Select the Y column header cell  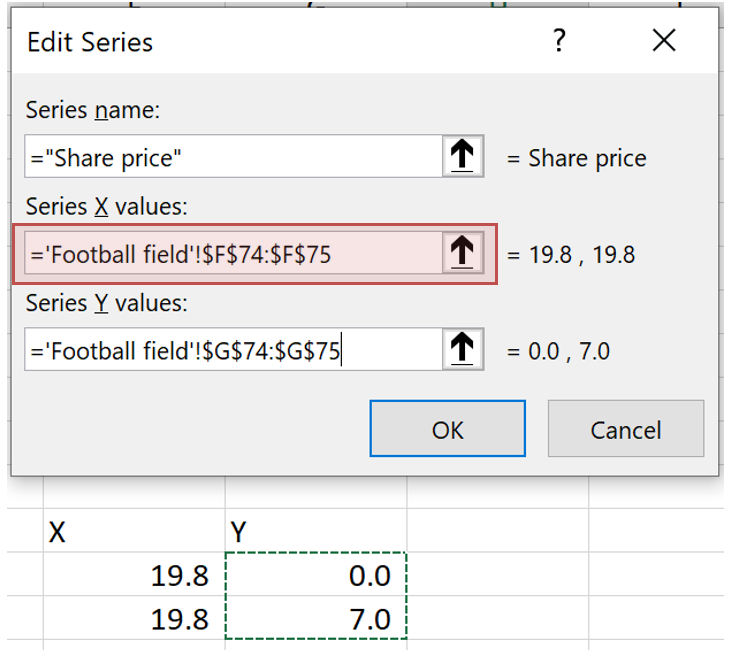pos(316,532)
